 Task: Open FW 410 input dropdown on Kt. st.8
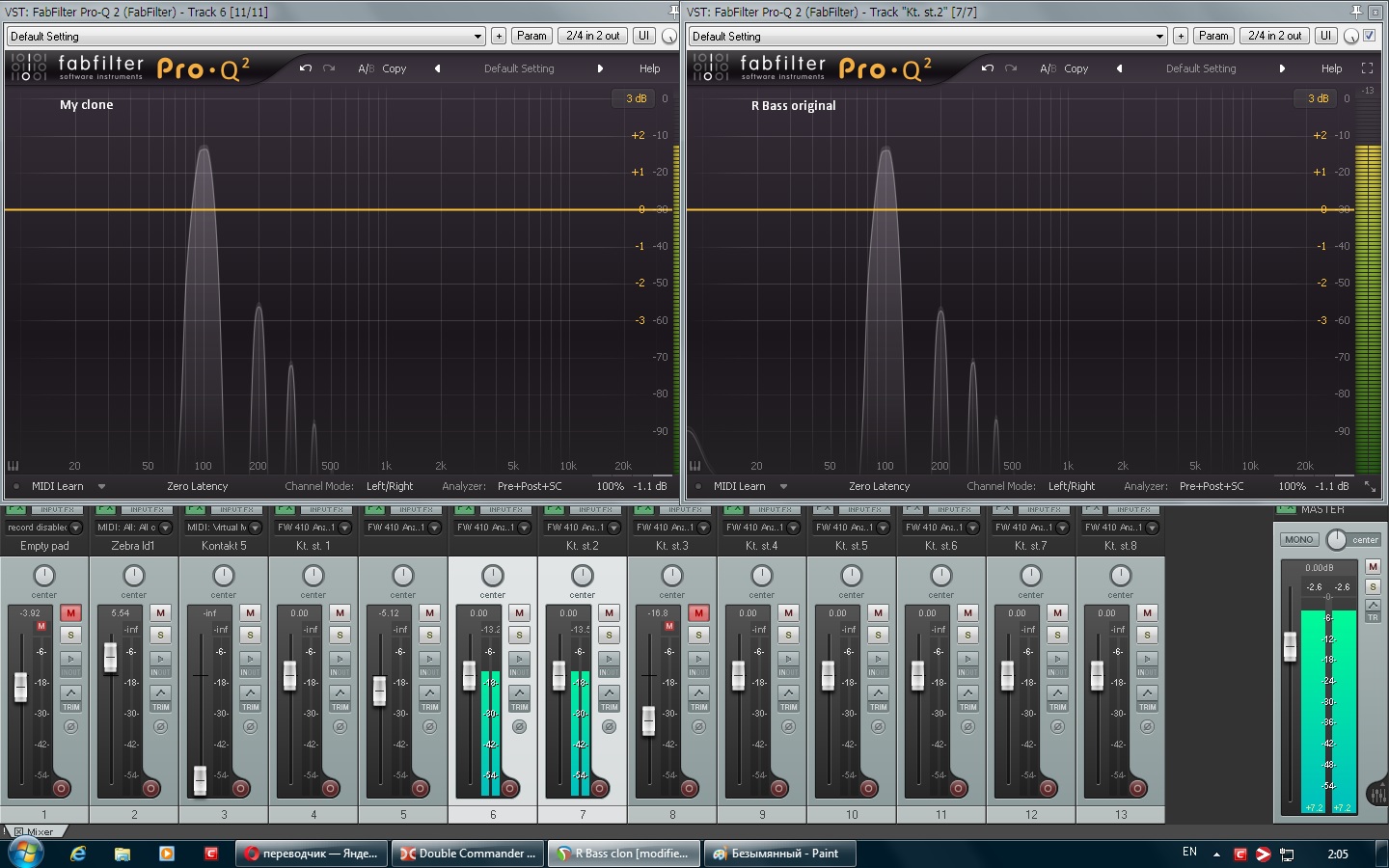[1152, 528]
